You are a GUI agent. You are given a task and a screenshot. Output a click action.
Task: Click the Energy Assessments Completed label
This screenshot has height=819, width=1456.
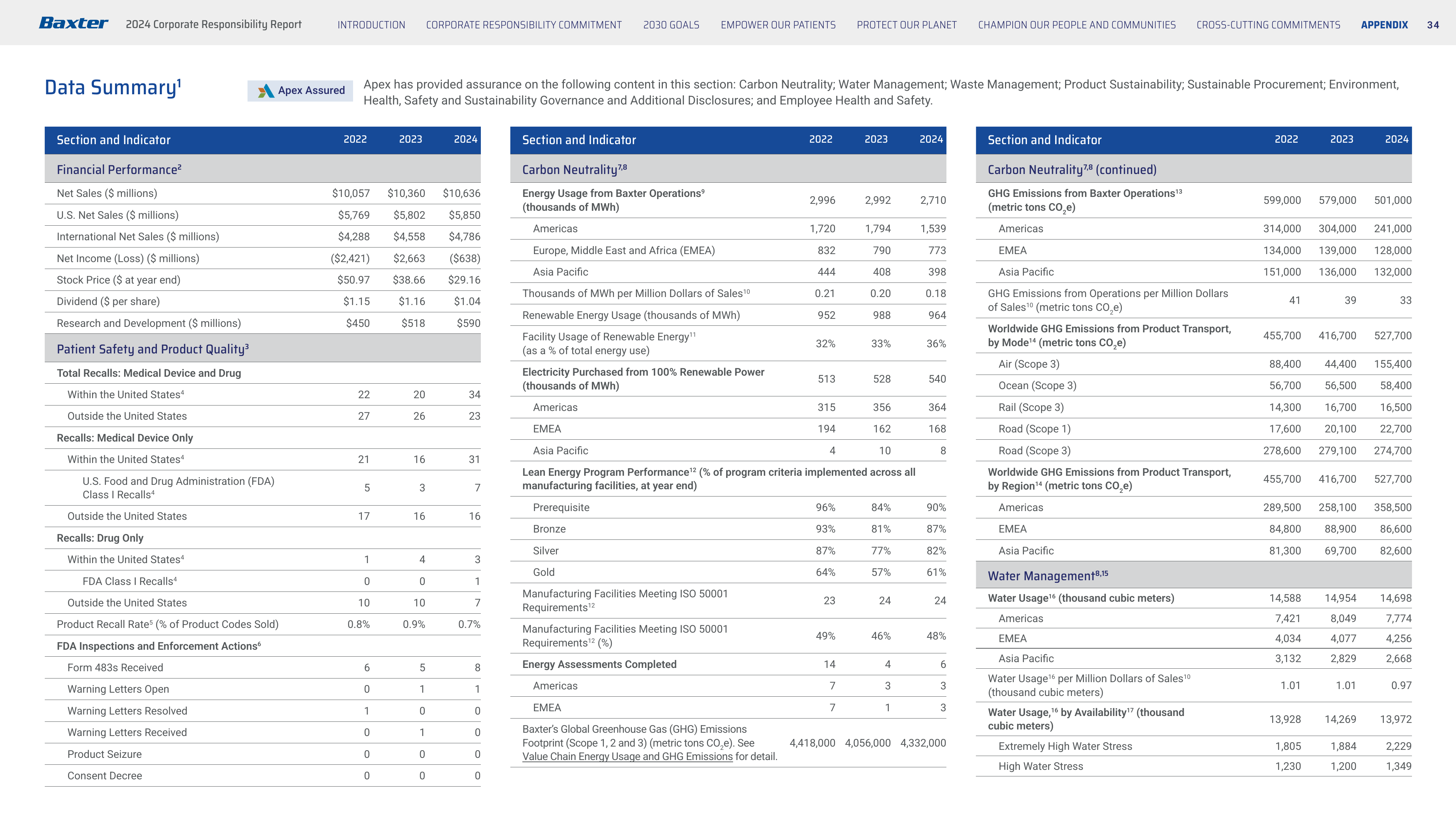[599, 664]
